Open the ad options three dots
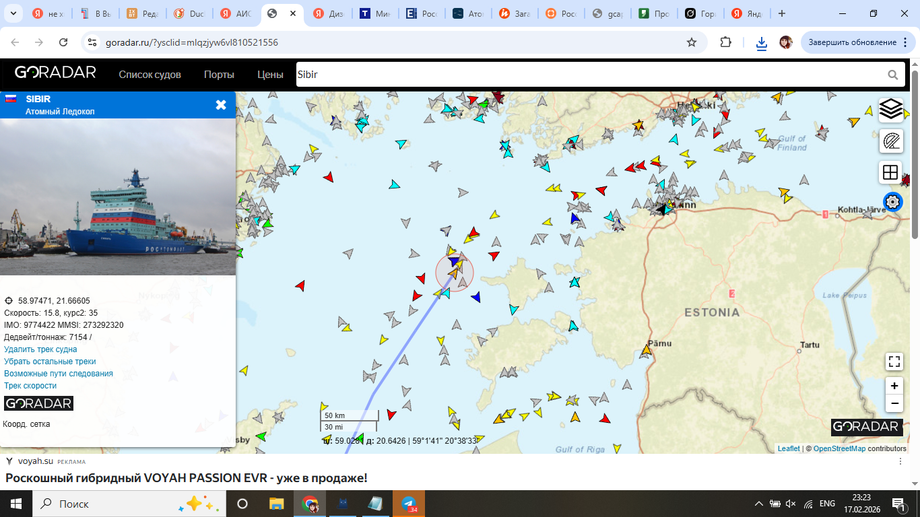Viewport: 920px width, 517px height. click(900, 462)
